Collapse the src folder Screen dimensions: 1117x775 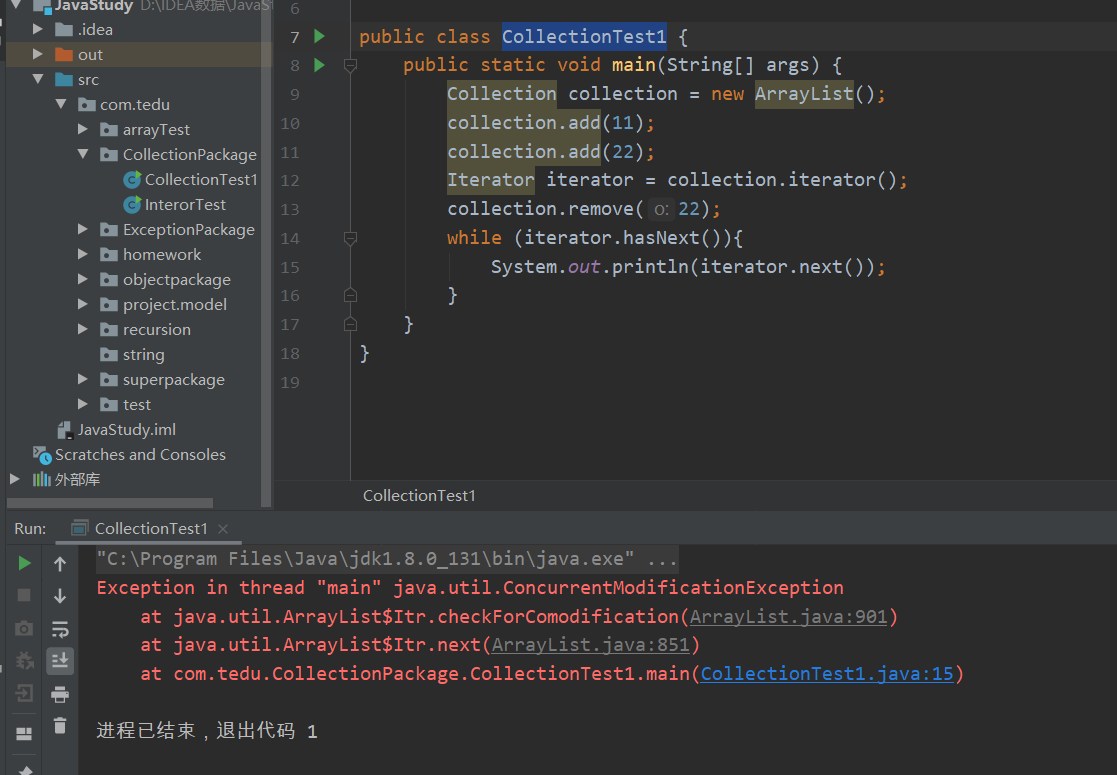(38, 79)
